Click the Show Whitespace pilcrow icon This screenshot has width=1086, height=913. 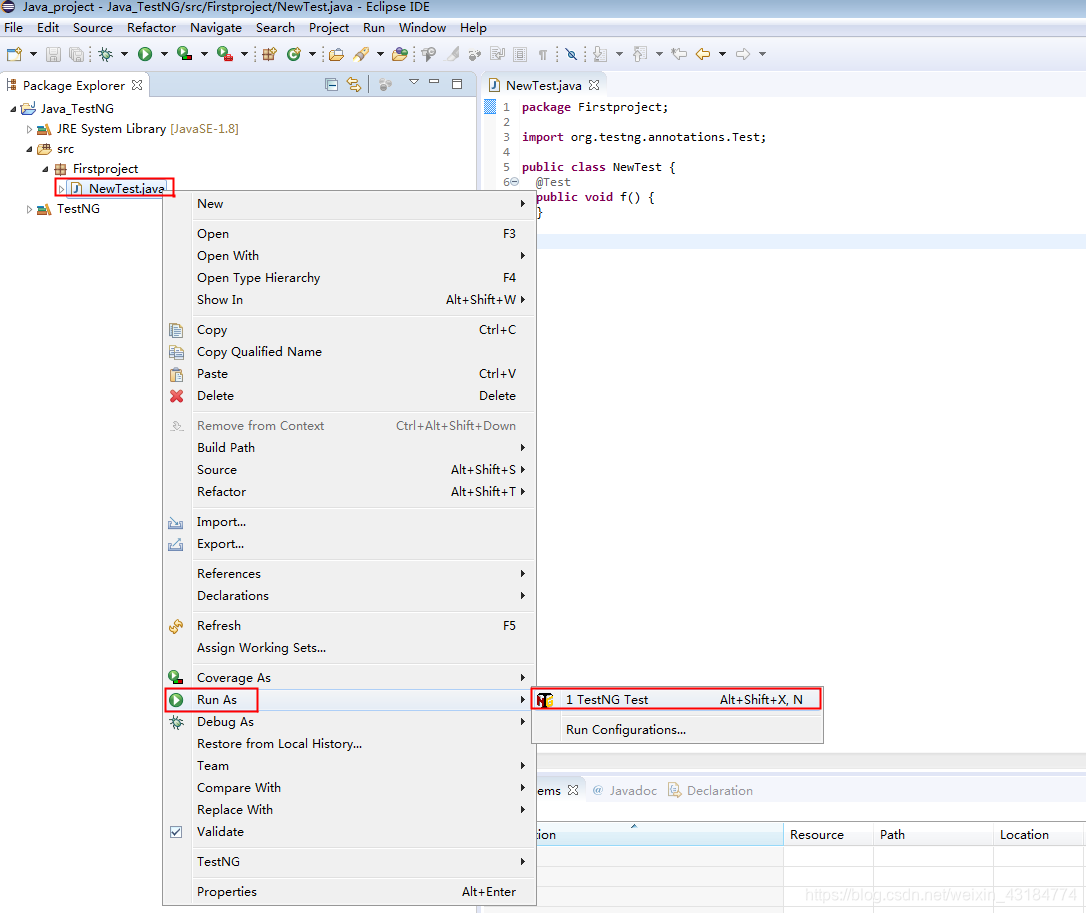(543, 54)
